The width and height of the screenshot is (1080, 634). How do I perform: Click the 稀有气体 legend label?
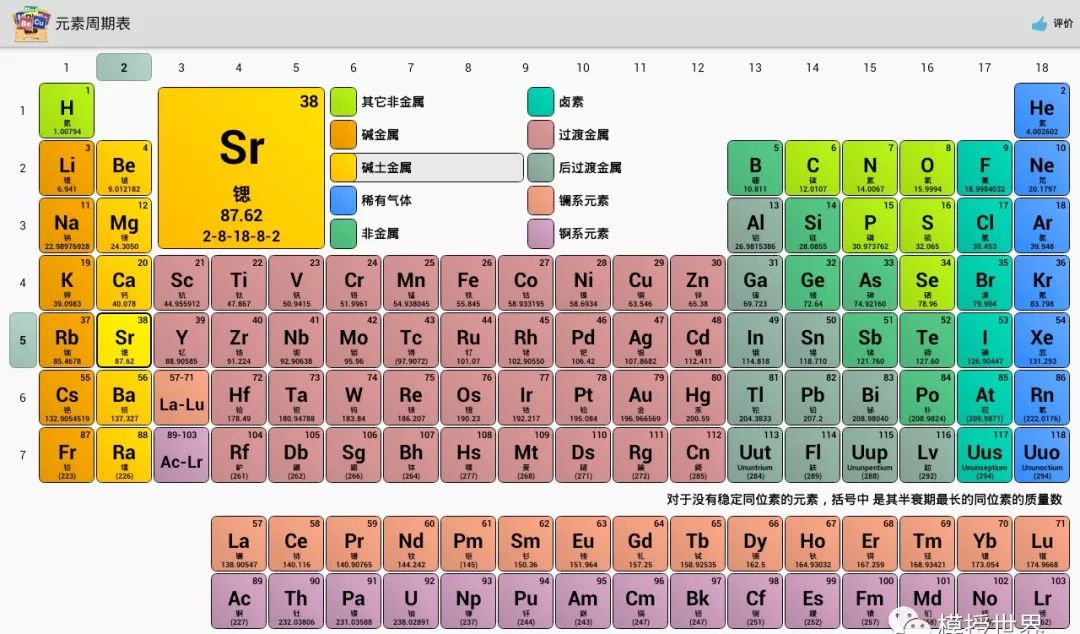[386, 200]
